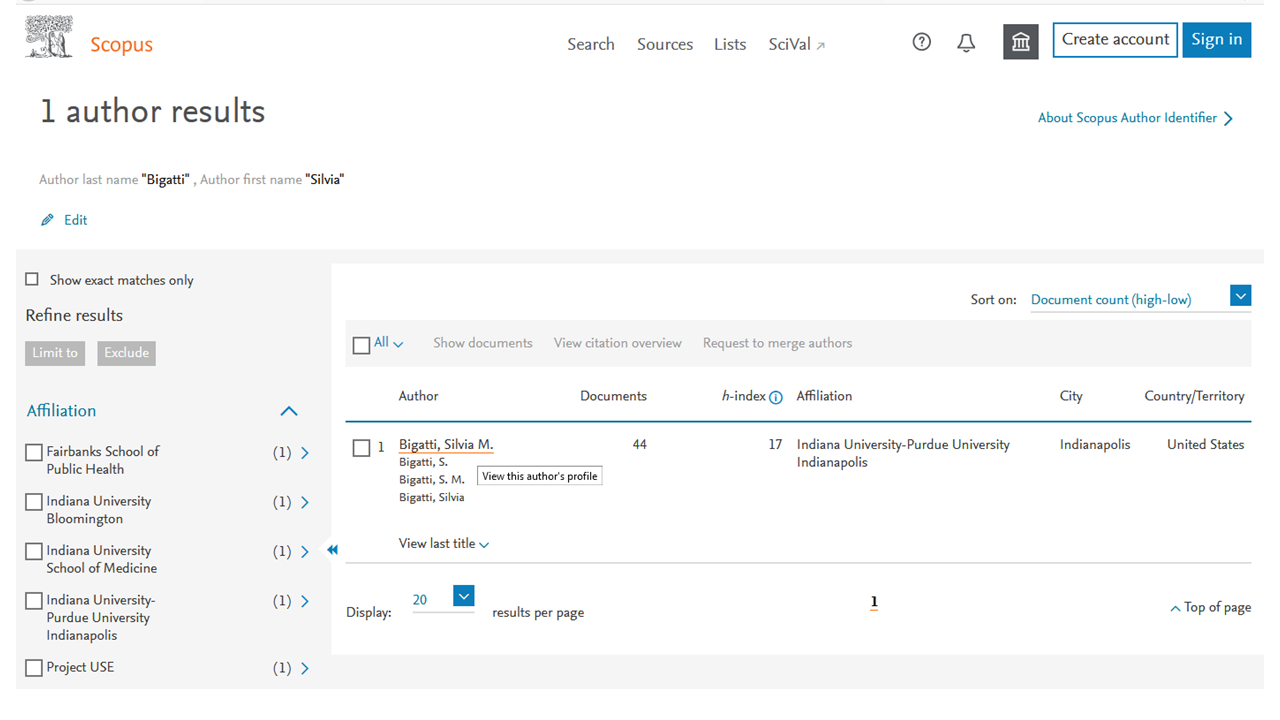
Task: Click the Documents column header
Action: [613, 396]
